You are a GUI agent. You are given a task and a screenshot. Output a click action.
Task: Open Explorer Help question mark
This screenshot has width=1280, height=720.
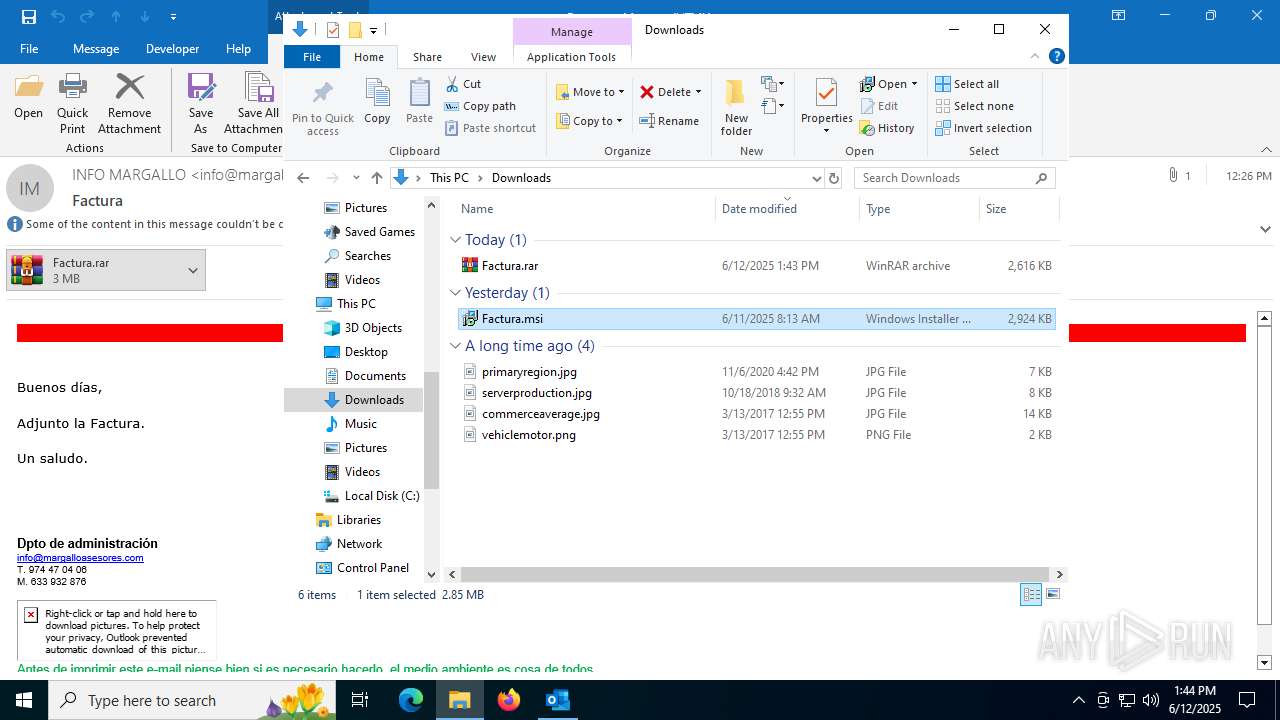point(1057,57)
